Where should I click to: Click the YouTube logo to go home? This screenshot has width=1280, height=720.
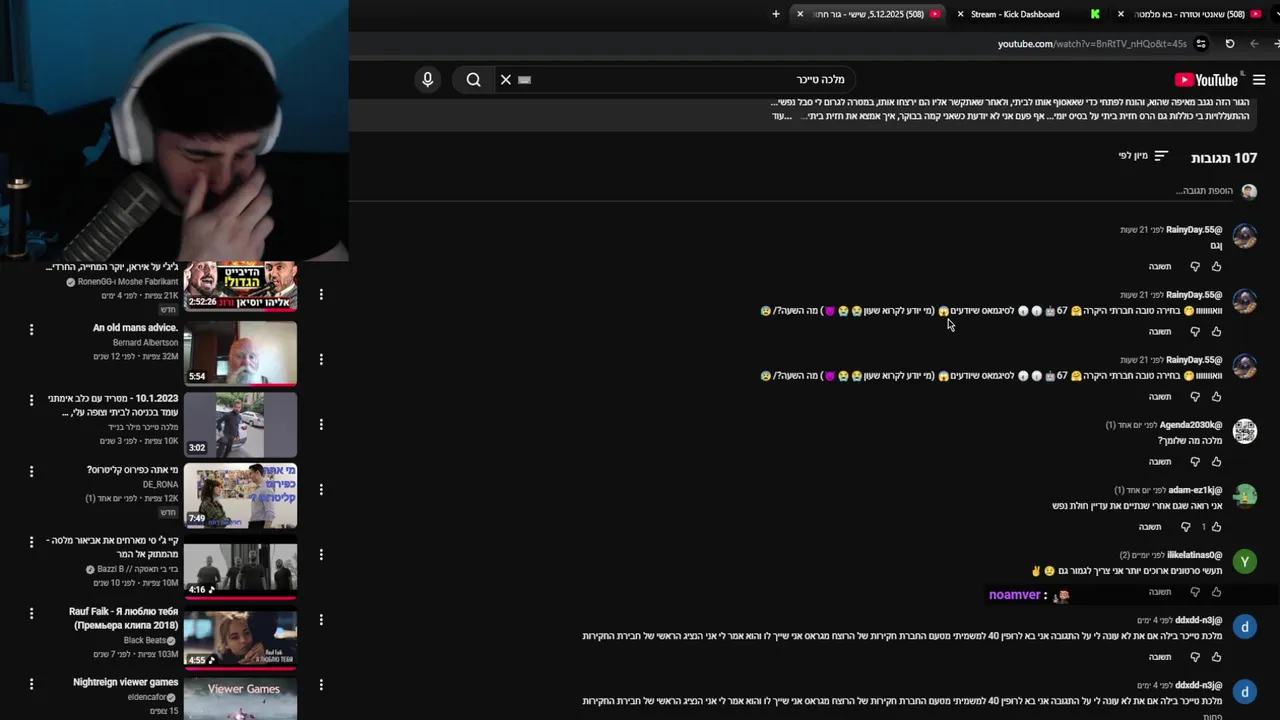(1206, 80)
